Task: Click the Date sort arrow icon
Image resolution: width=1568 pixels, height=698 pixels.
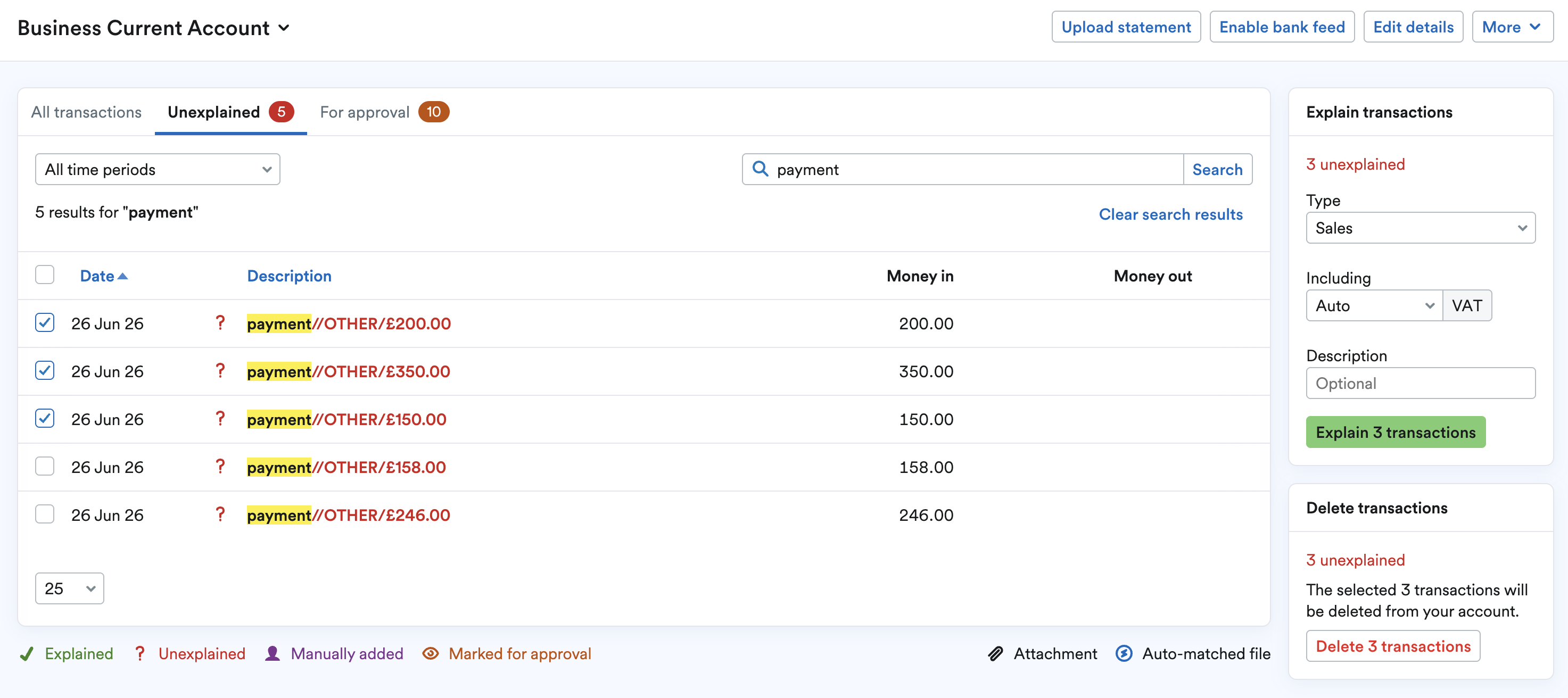Action: tap(123, 276)
